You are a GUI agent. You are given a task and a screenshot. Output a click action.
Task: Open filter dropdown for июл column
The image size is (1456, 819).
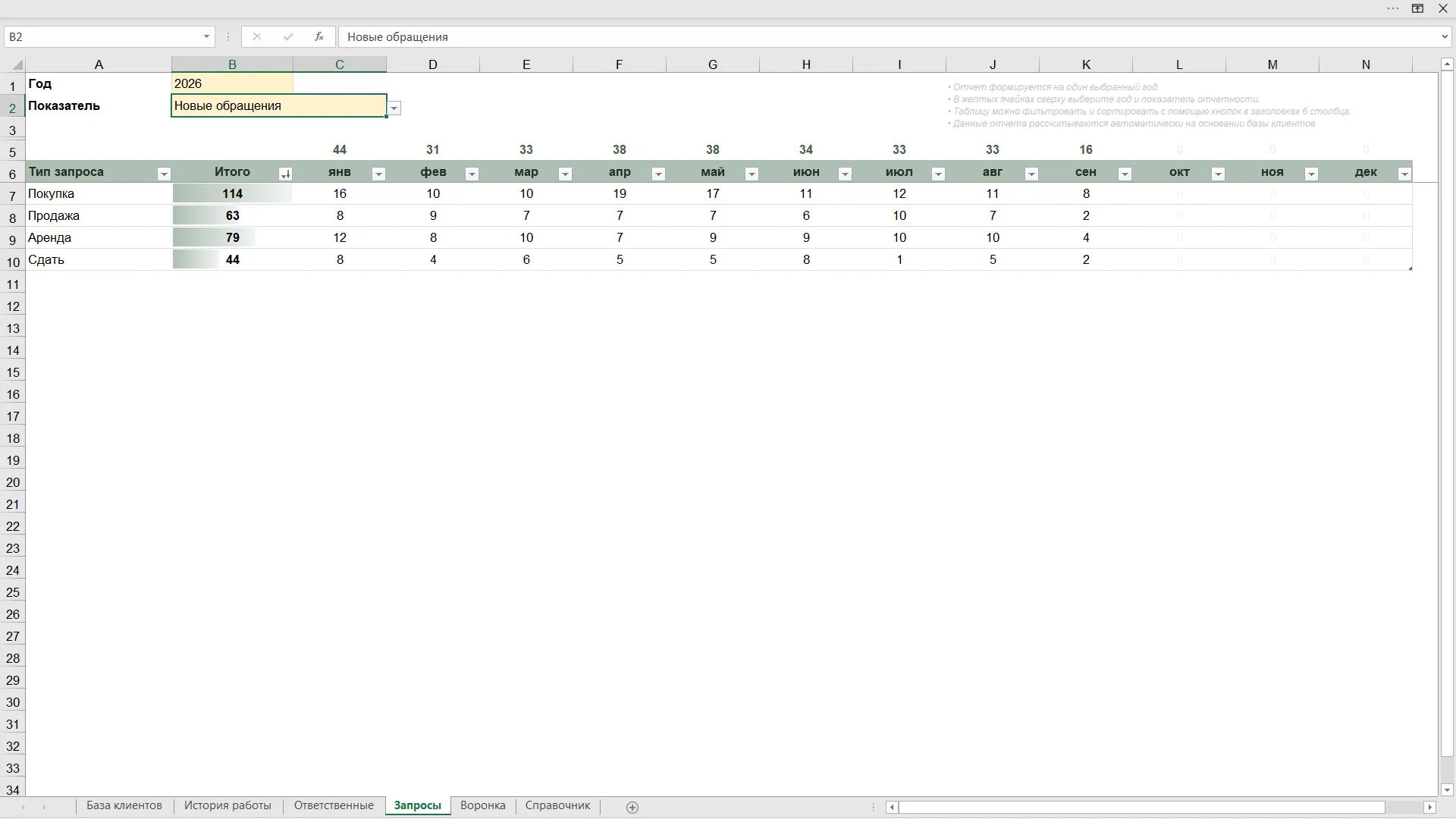pos(938,174)
